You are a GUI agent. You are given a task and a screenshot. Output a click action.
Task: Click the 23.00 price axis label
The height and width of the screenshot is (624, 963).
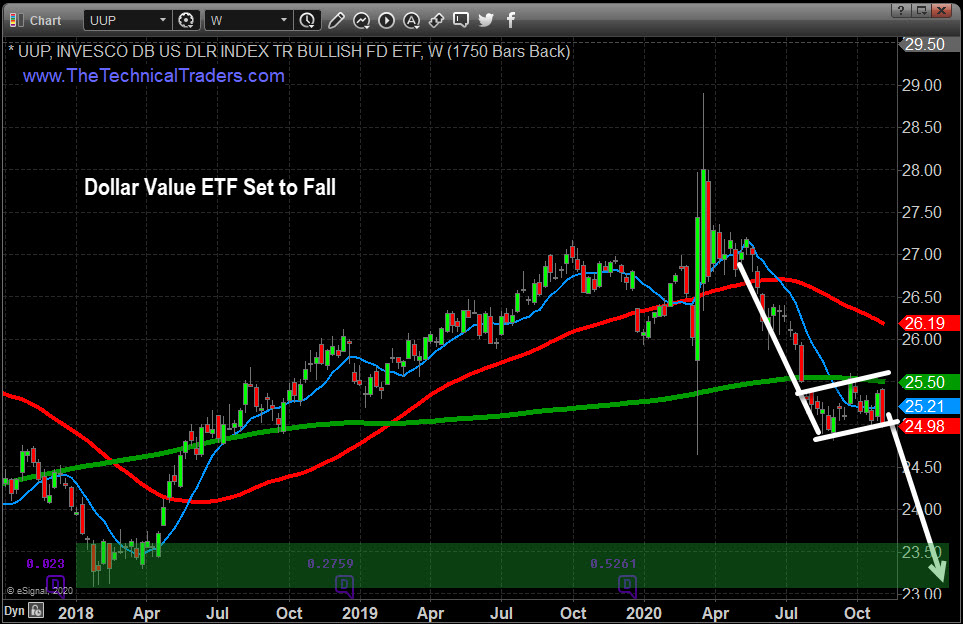(922, 594)
